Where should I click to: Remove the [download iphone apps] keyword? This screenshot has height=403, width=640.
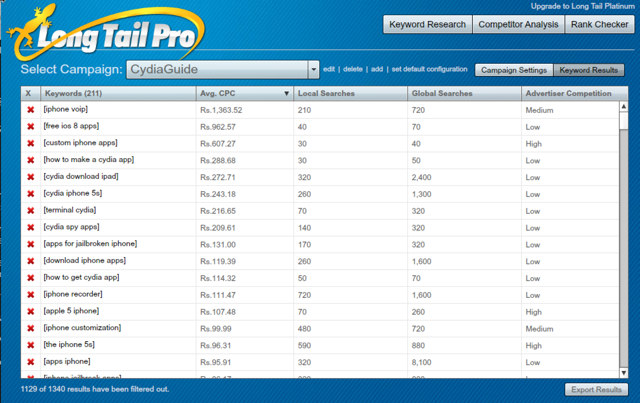click(x=31, y=261)
